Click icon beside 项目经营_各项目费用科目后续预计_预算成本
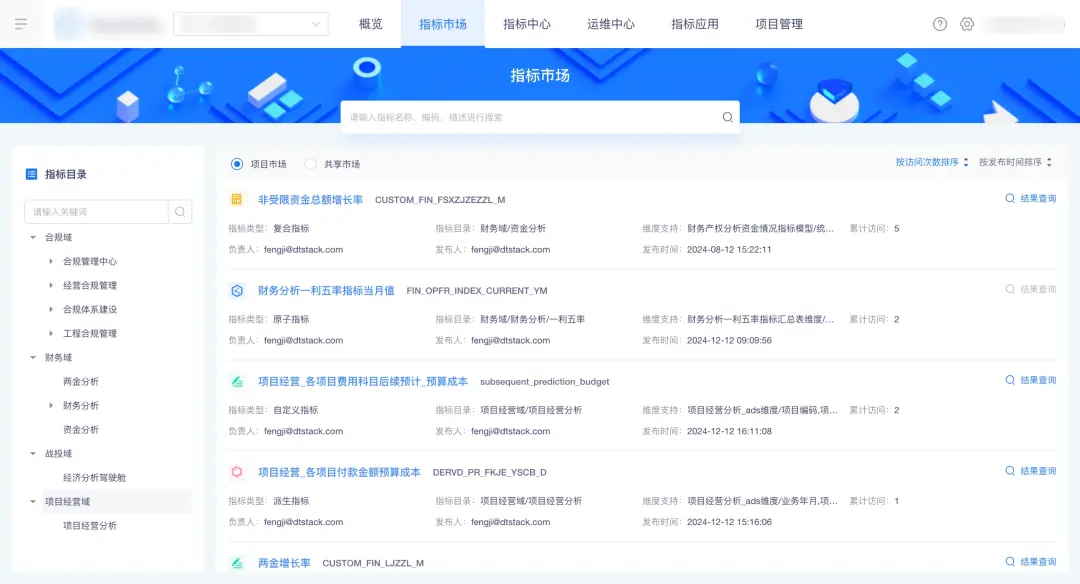This screenshot has height=584, width=1080. 236,382
